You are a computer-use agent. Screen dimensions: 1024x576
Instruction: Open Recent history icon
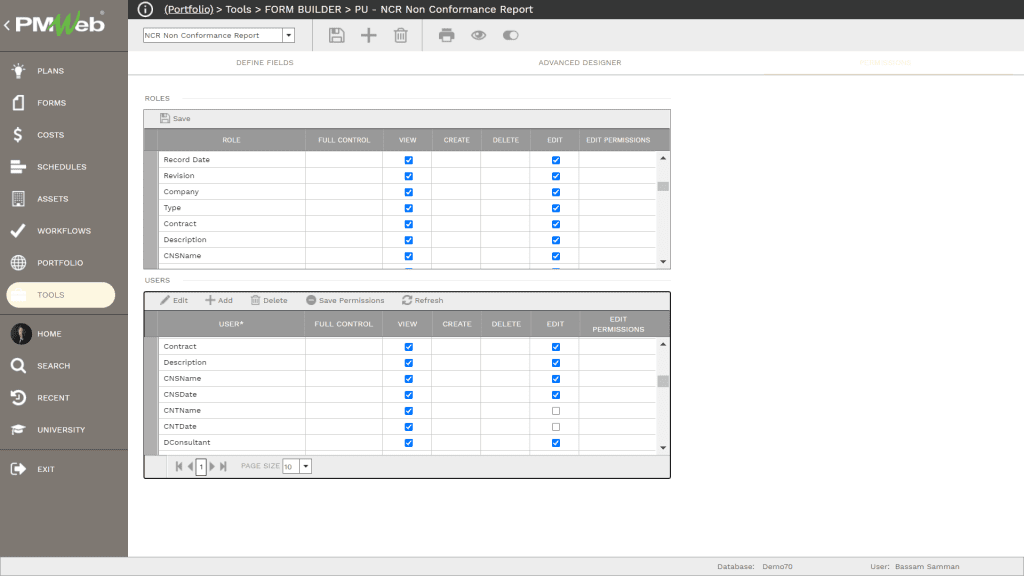click(18, 398)
